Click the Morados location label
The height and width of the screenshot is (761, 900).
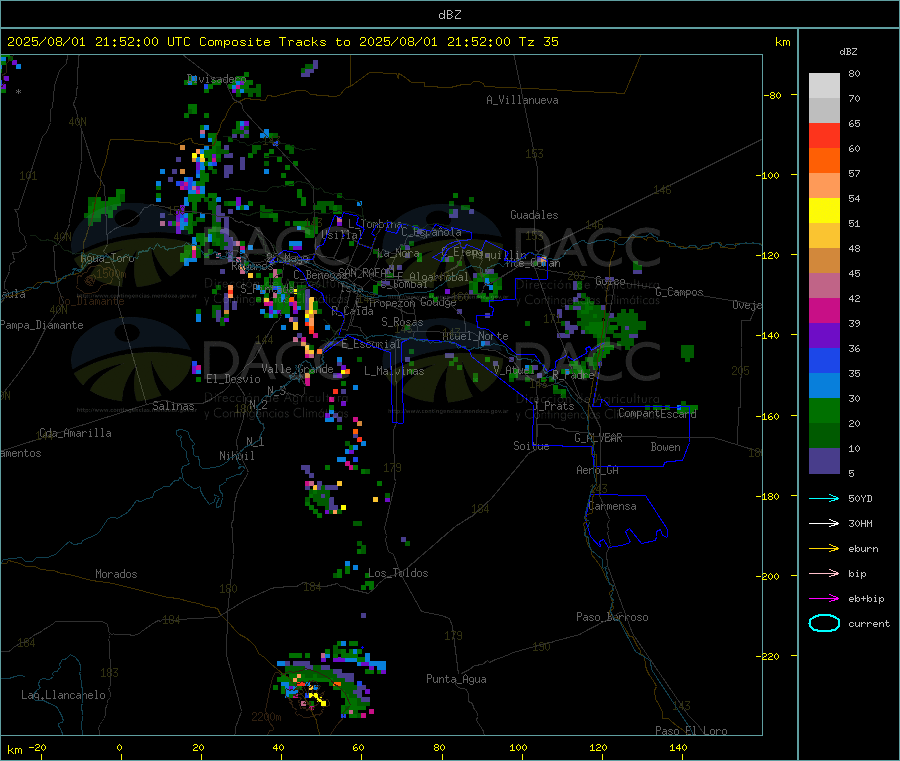pyautogui.click(x=117, y=574)
